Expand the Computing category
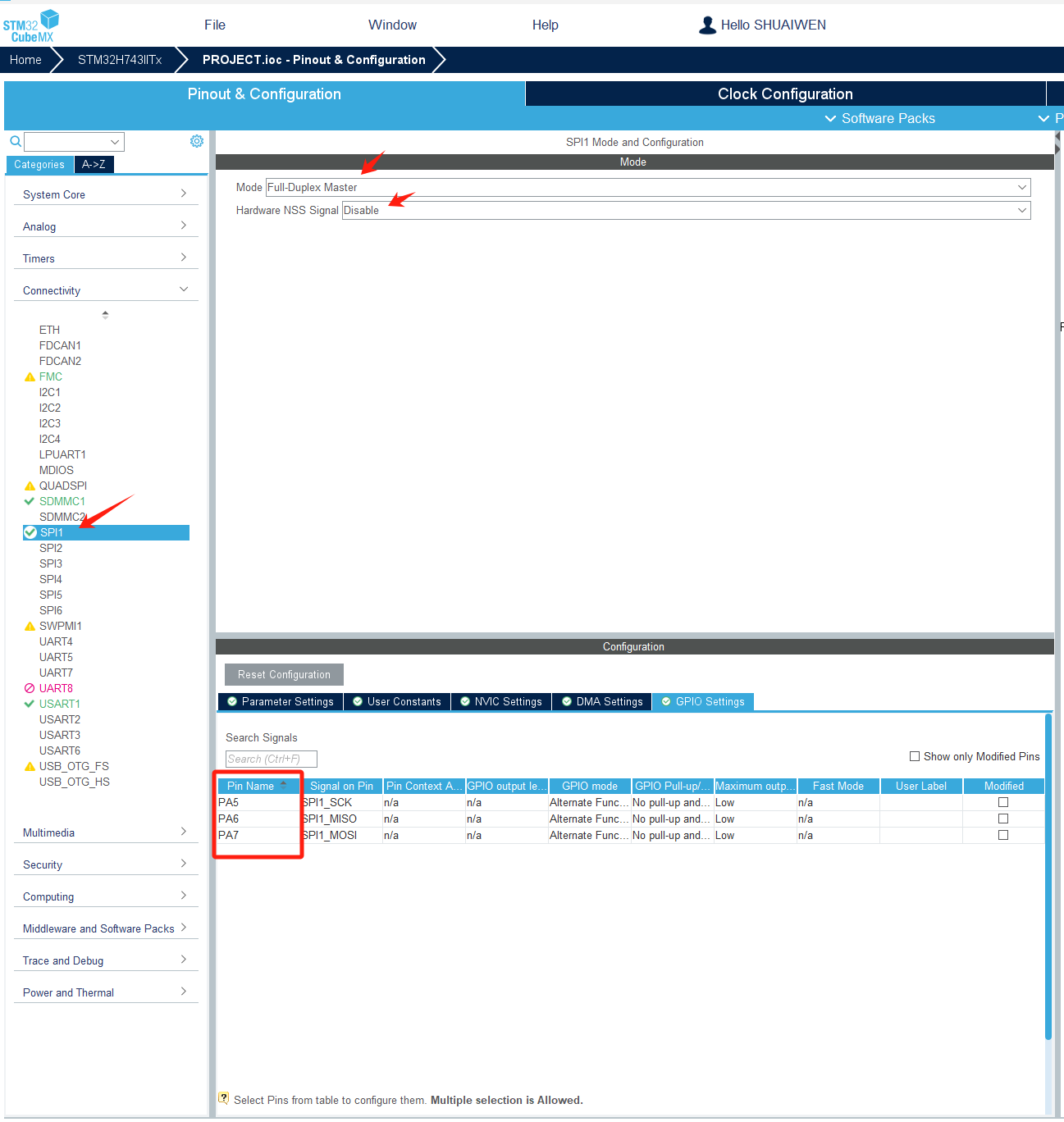1064x1122 pixels. (x=106, y=896)
